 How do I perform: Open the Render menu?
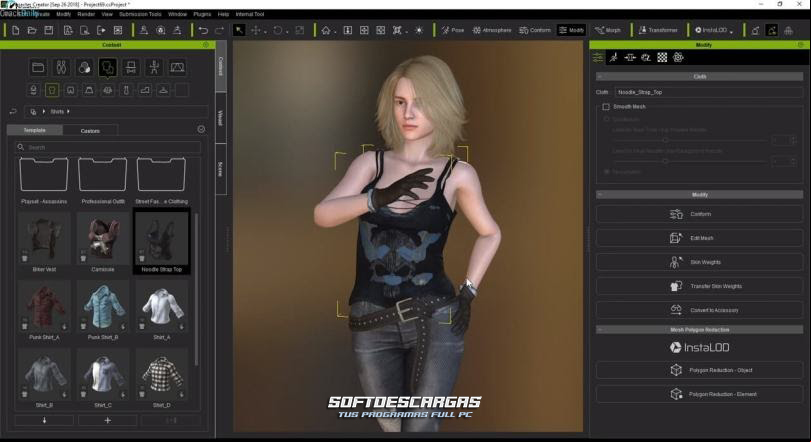[86, 14]
